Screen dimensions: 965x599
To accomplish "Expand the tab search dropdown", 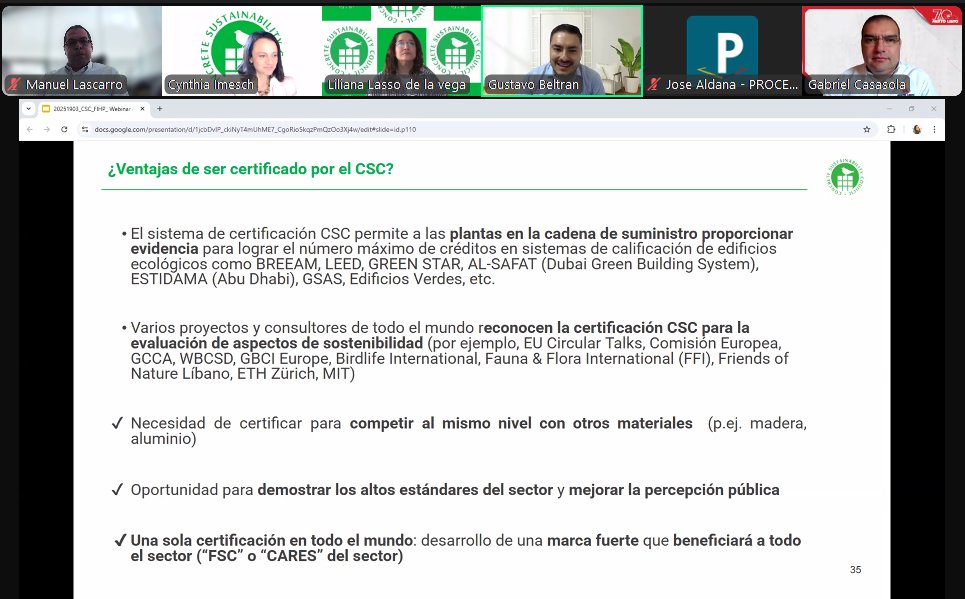I will click(x=28, y=109).
